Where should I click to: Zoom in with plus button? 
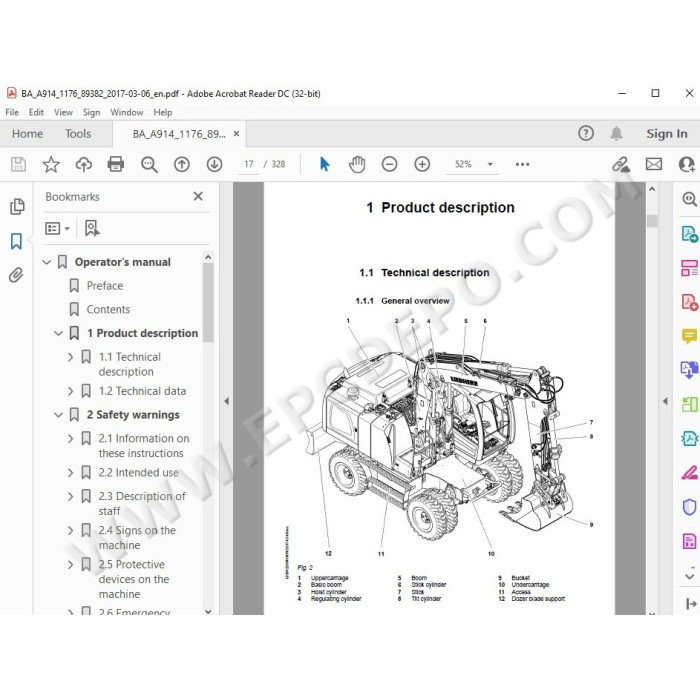coord(422,164)
